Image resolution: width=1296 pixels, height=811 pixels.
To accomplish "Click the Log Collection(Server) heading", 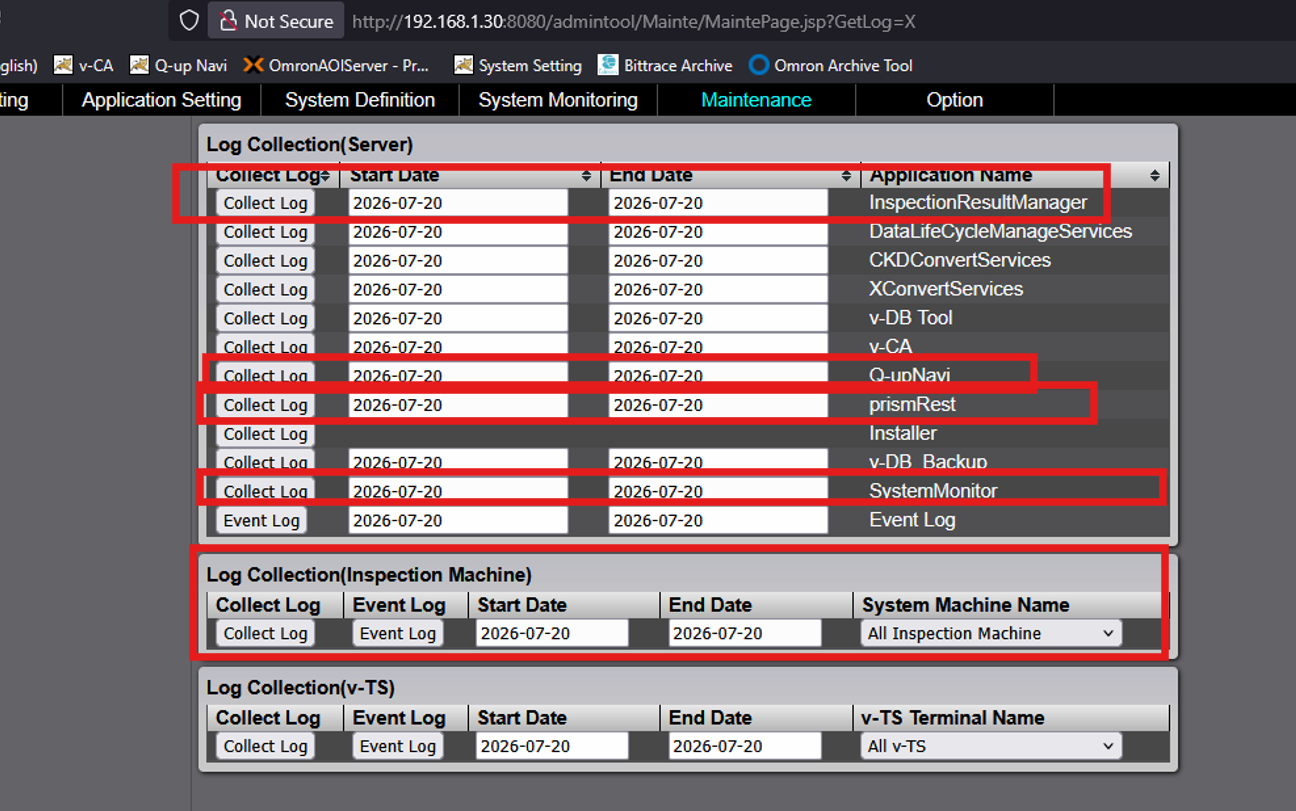I will [310, 145].
